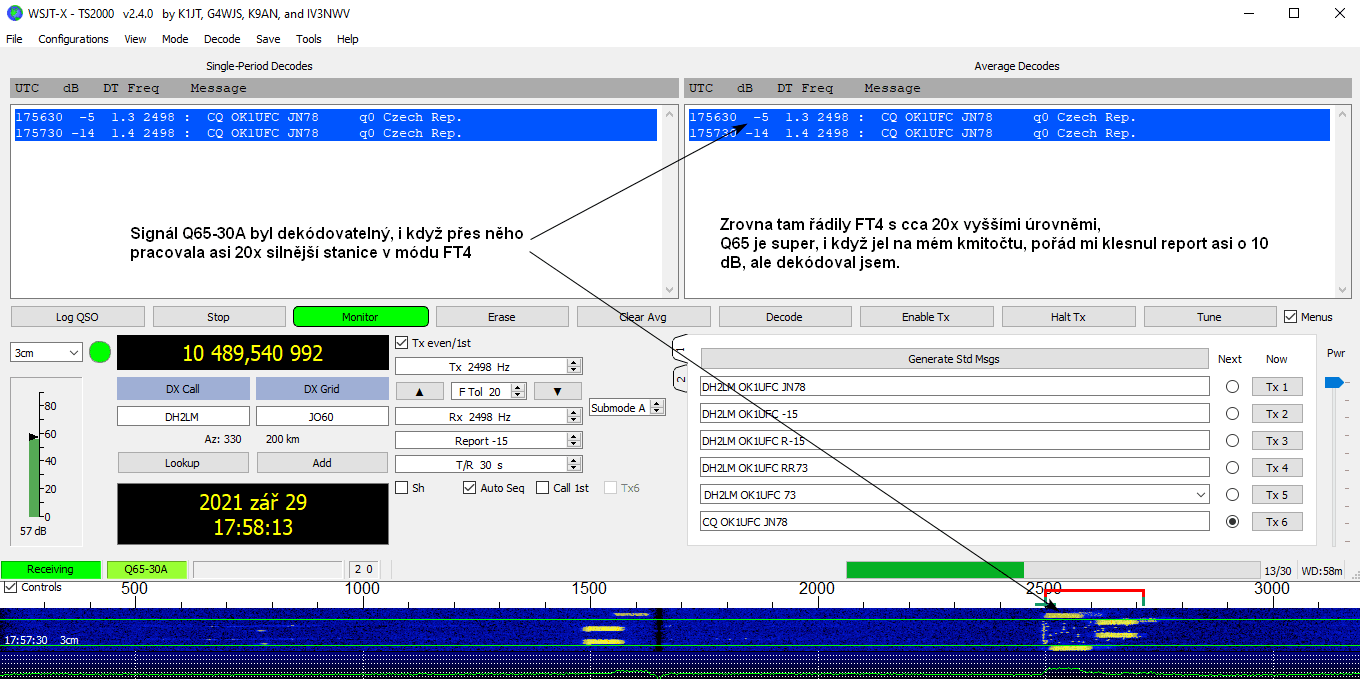The image size is (1360, 679).
Task: Click the WSJT-X globe icon in title bar
Action: (14, 13)
